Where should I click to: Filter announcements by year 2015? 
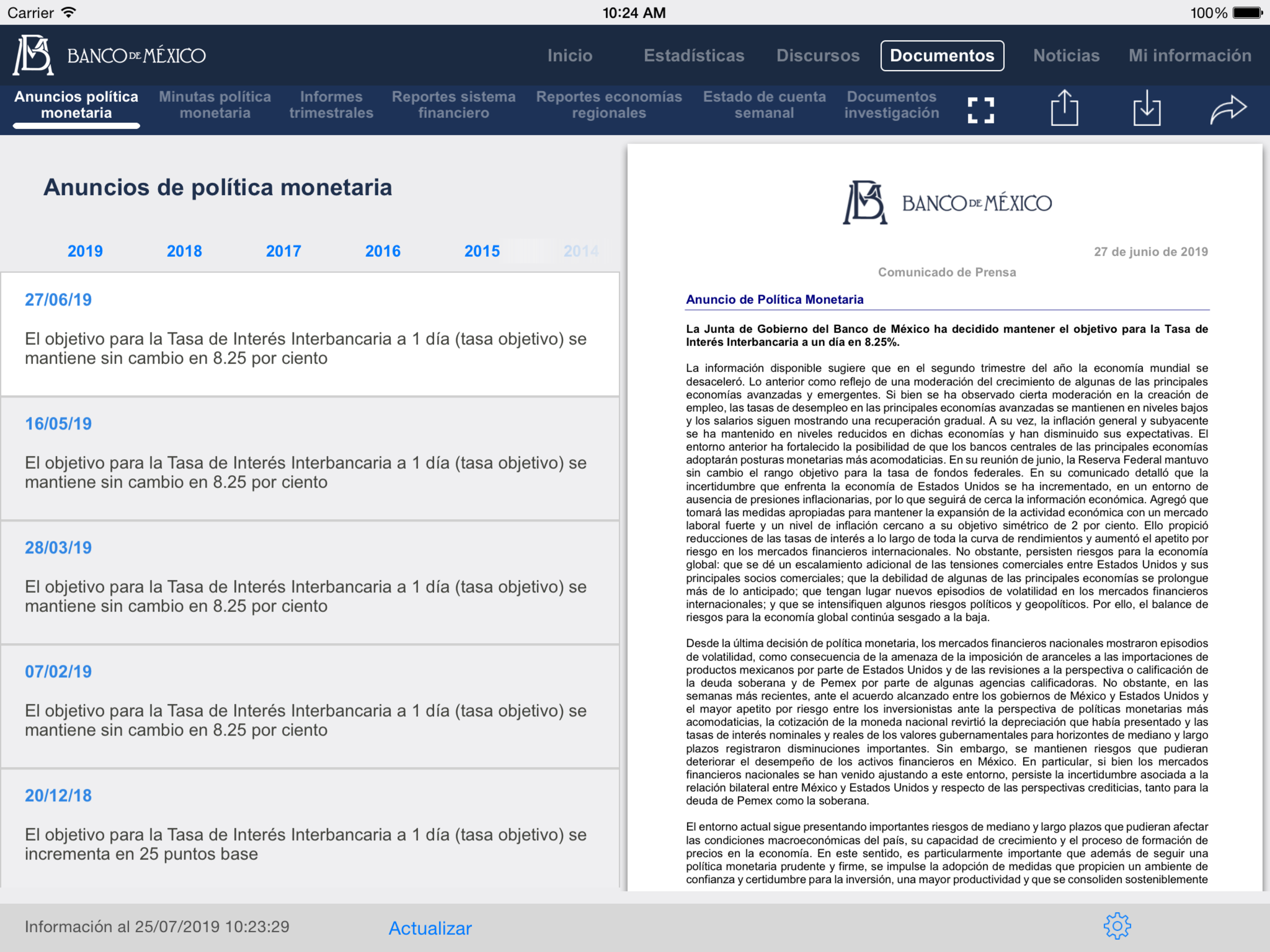(x=482, y=251)
